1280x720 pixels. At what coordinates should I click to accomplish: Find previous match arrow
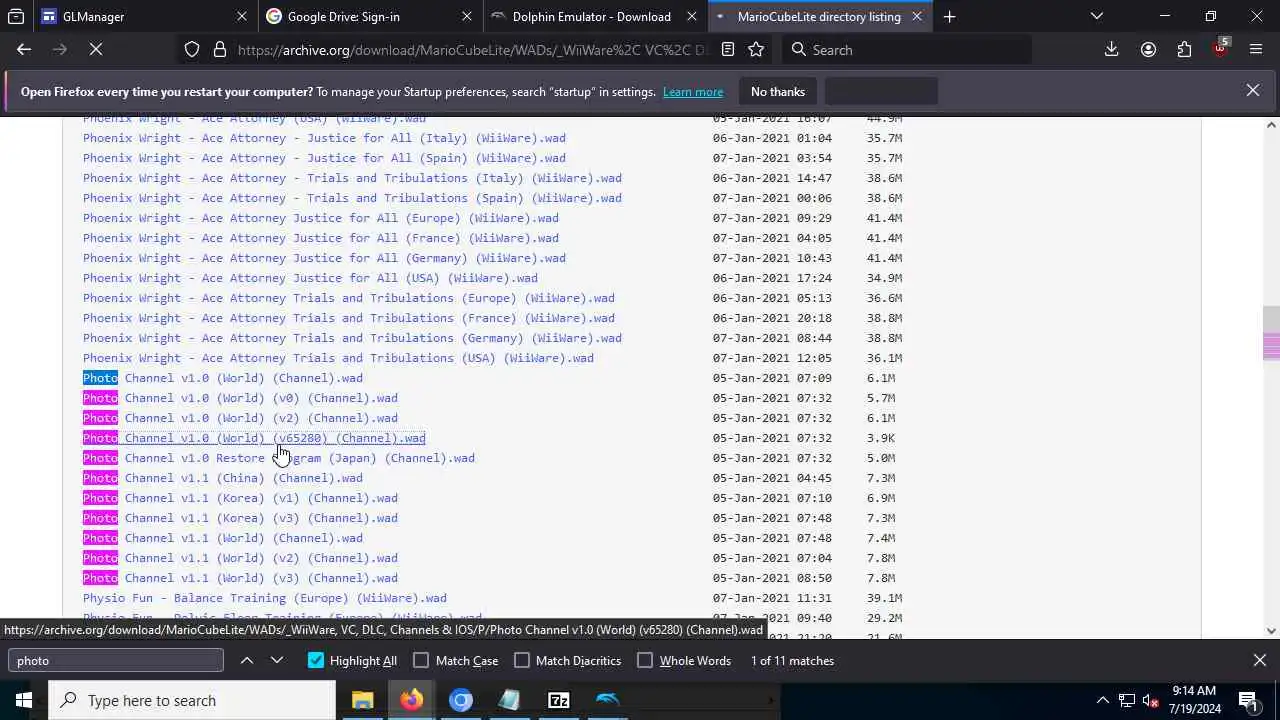247,660
